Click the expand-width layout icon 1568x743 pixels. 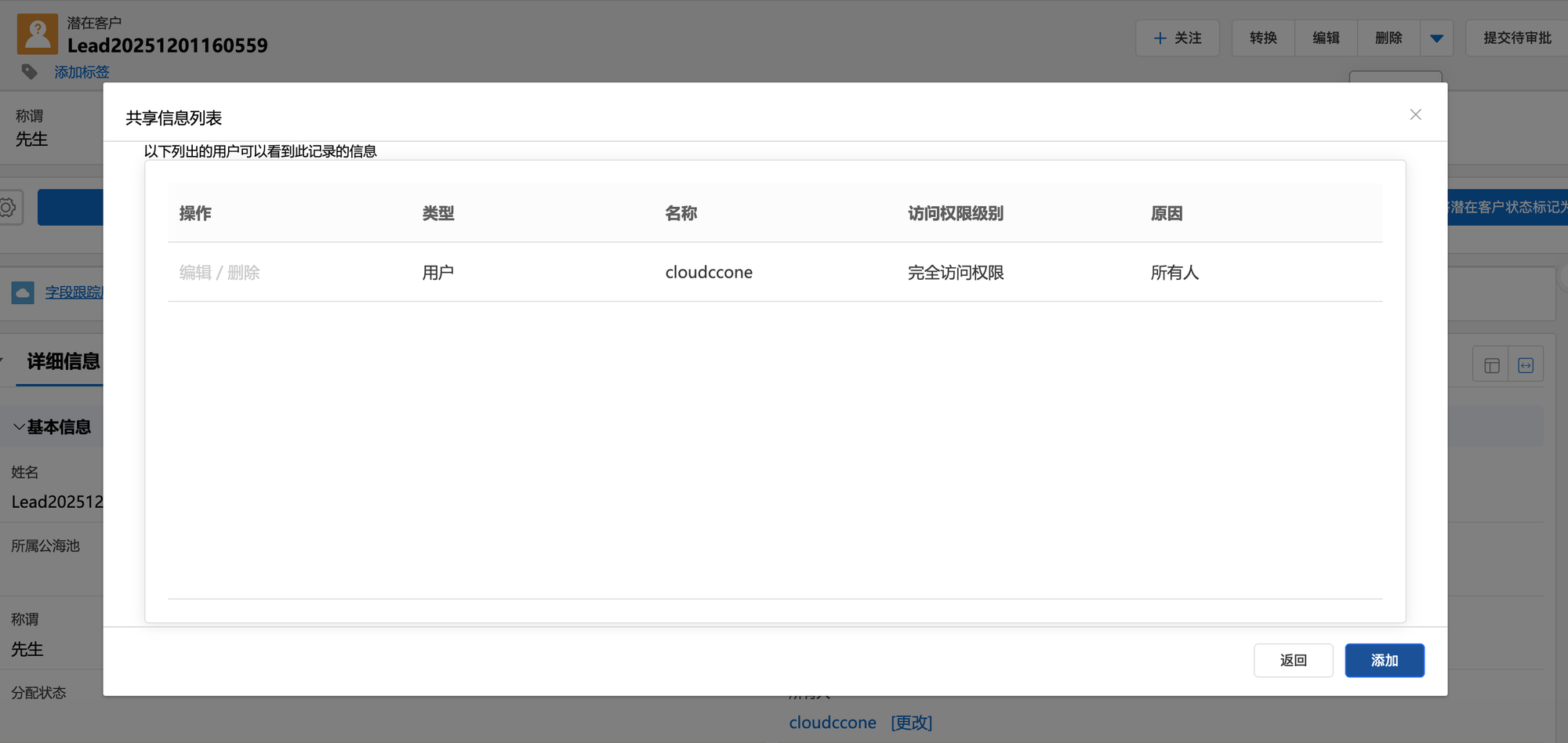[1526, 365]
